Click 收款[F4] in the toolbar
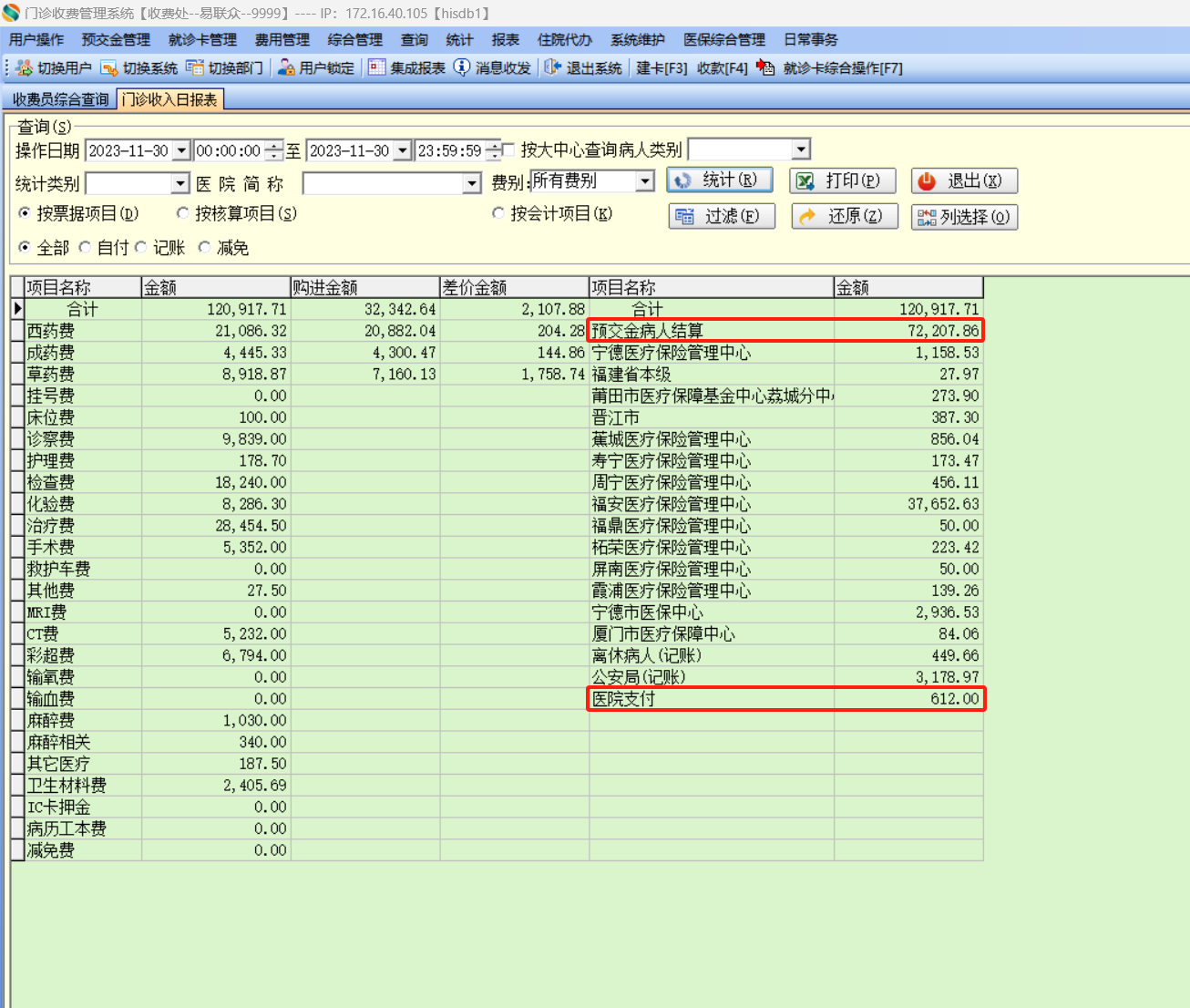 pyautogui.click(x=723, y=68)
